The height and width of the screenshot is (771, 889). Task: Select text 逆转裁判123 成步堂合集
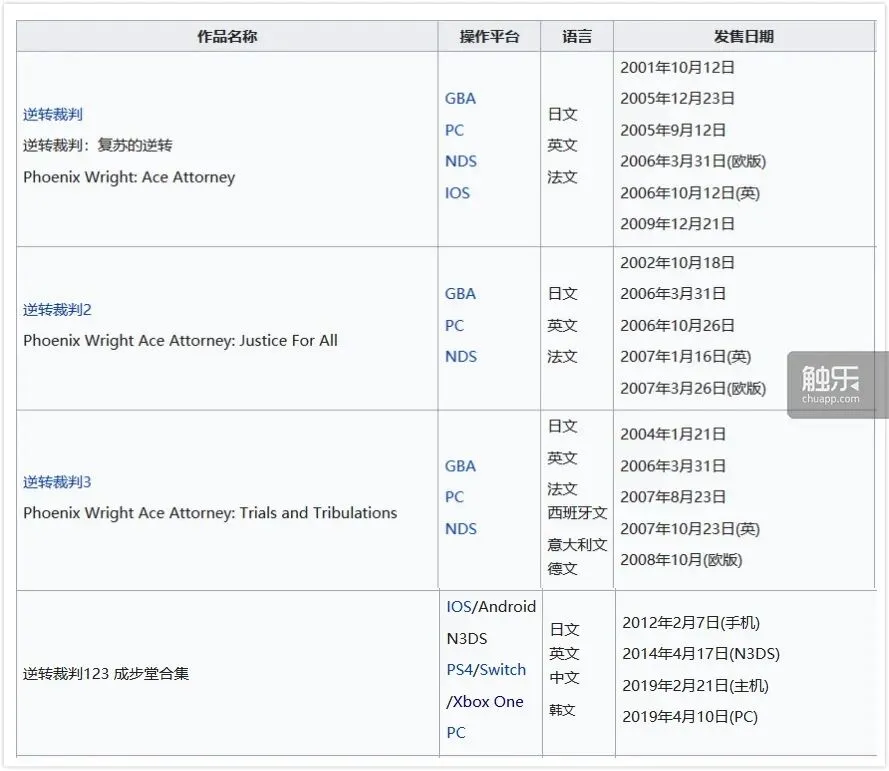(105, 673)
